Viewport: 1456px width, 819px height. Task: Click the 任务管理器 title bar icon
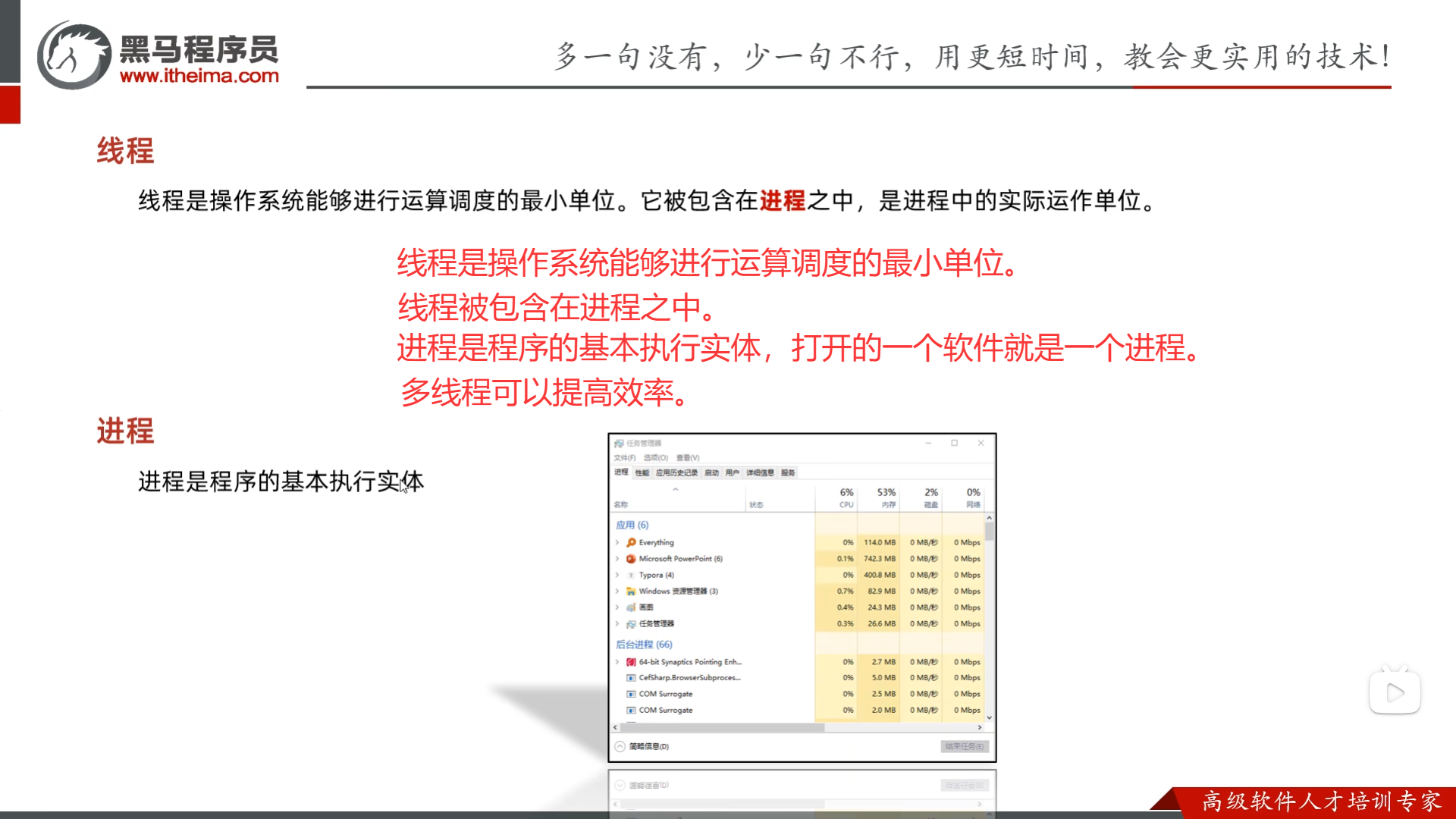click(x=619, y=443)
